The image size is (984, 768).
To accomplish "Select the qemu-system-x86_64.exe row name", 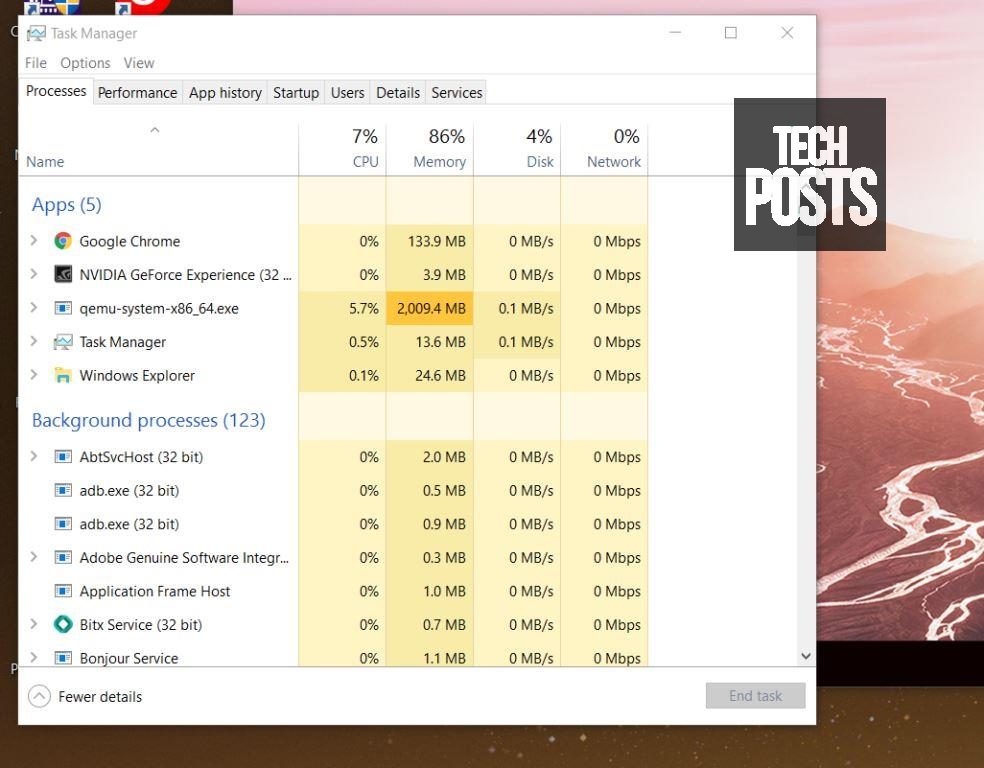I will click(x=159, y=309).
